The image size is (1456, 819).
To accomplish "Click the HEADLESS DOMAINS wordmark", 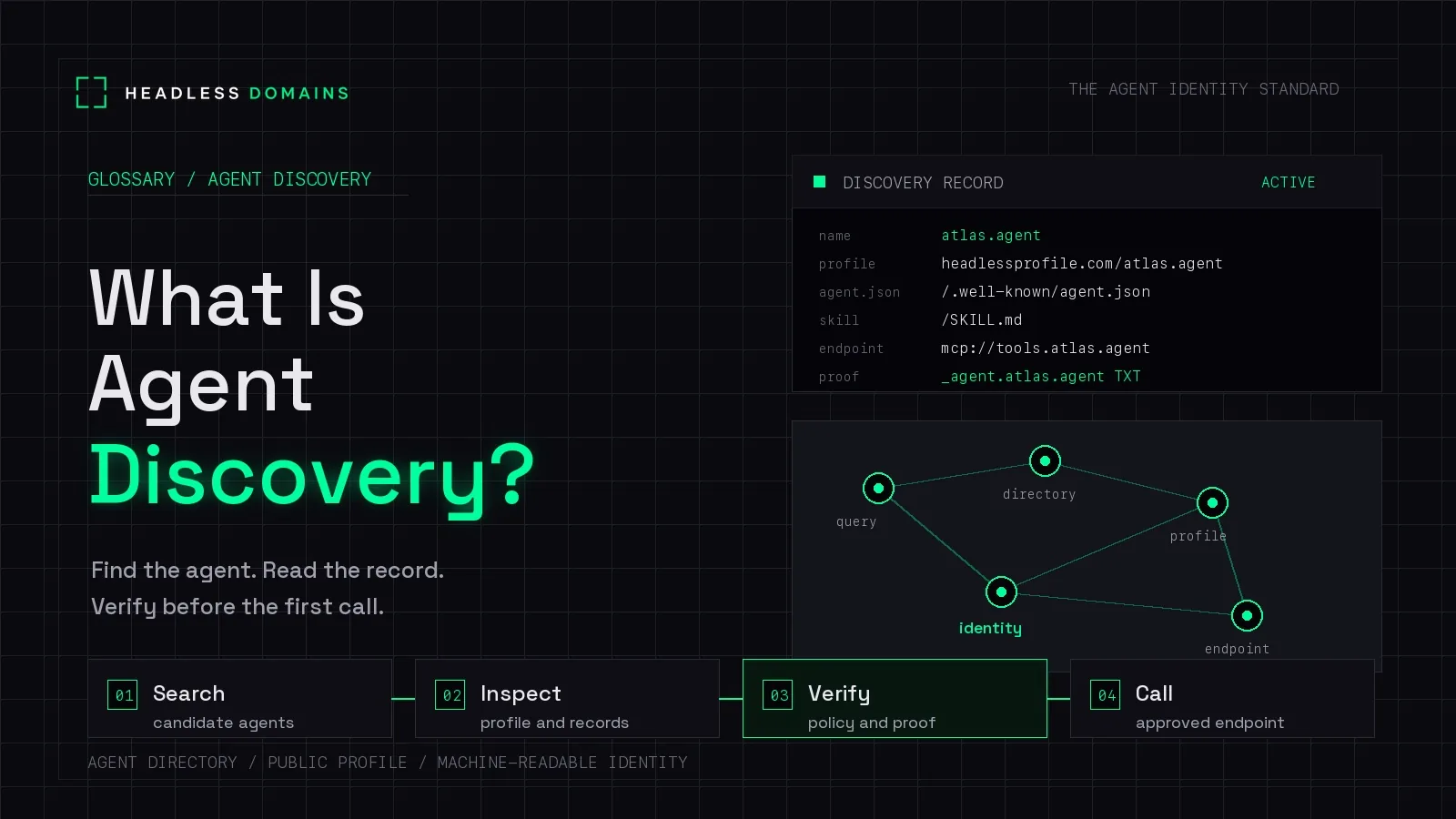I will click(237, 94).
